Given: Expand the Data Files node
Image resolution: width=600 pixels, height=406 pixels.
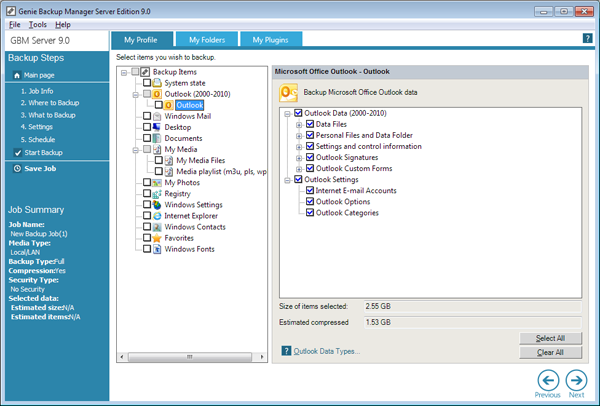Looking at the screenshot, I should tap(299, 125).
